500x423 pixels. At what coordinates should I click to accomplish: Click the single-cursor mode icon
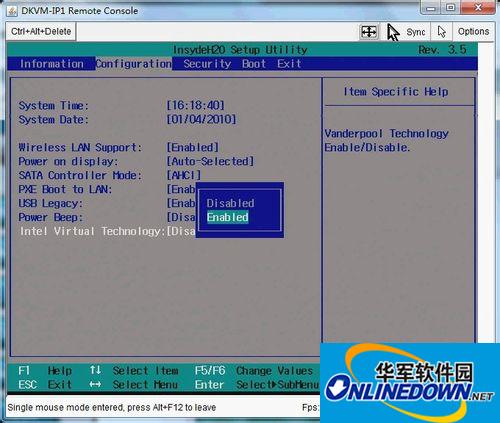pos(442,32)
